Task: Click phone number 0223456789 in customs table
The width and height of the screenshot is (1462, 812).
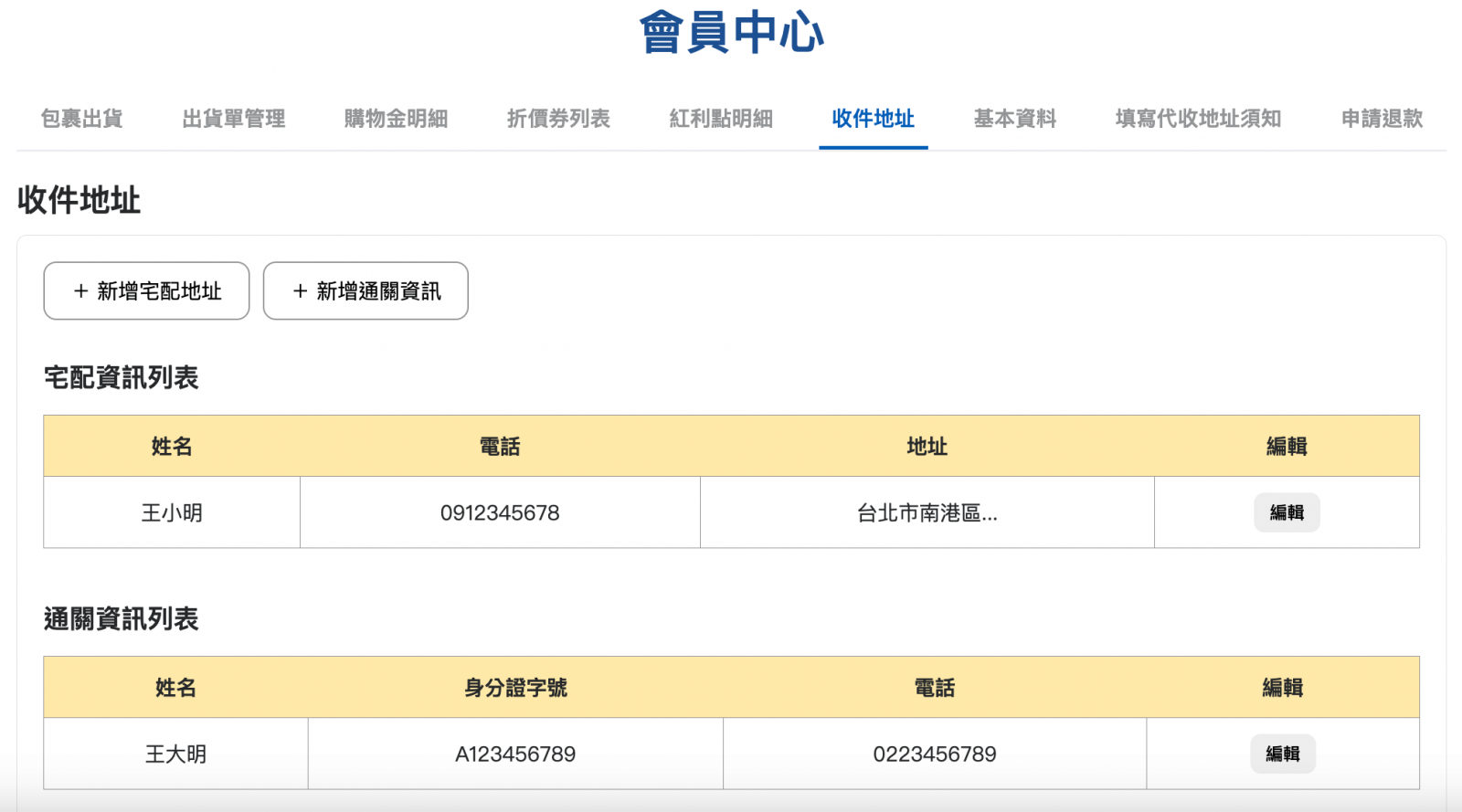Action: pyautogui.click(x=934, y=754)
